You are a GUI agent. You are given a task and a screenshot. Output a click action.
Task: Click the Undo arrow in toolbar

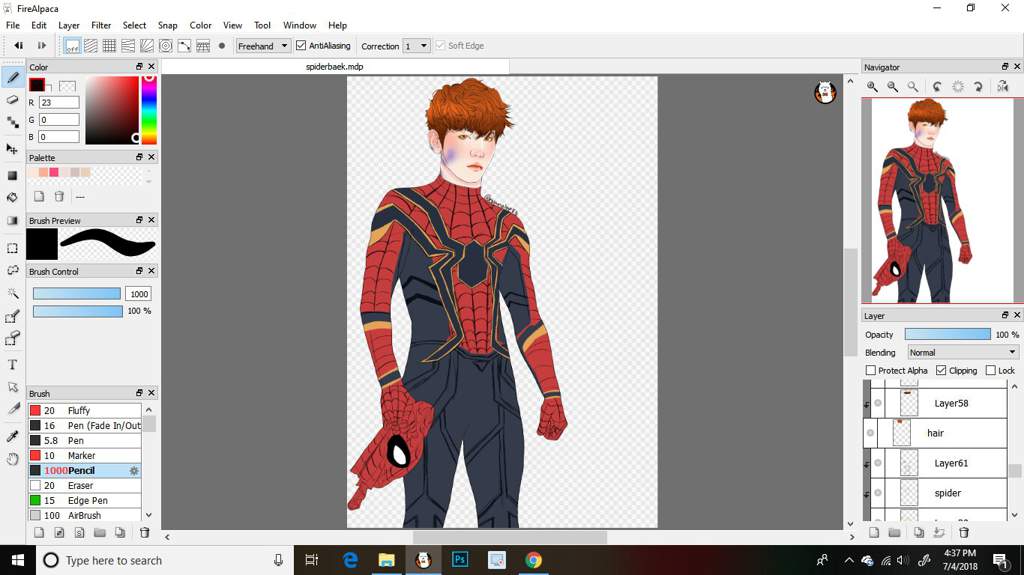(19, 46)
